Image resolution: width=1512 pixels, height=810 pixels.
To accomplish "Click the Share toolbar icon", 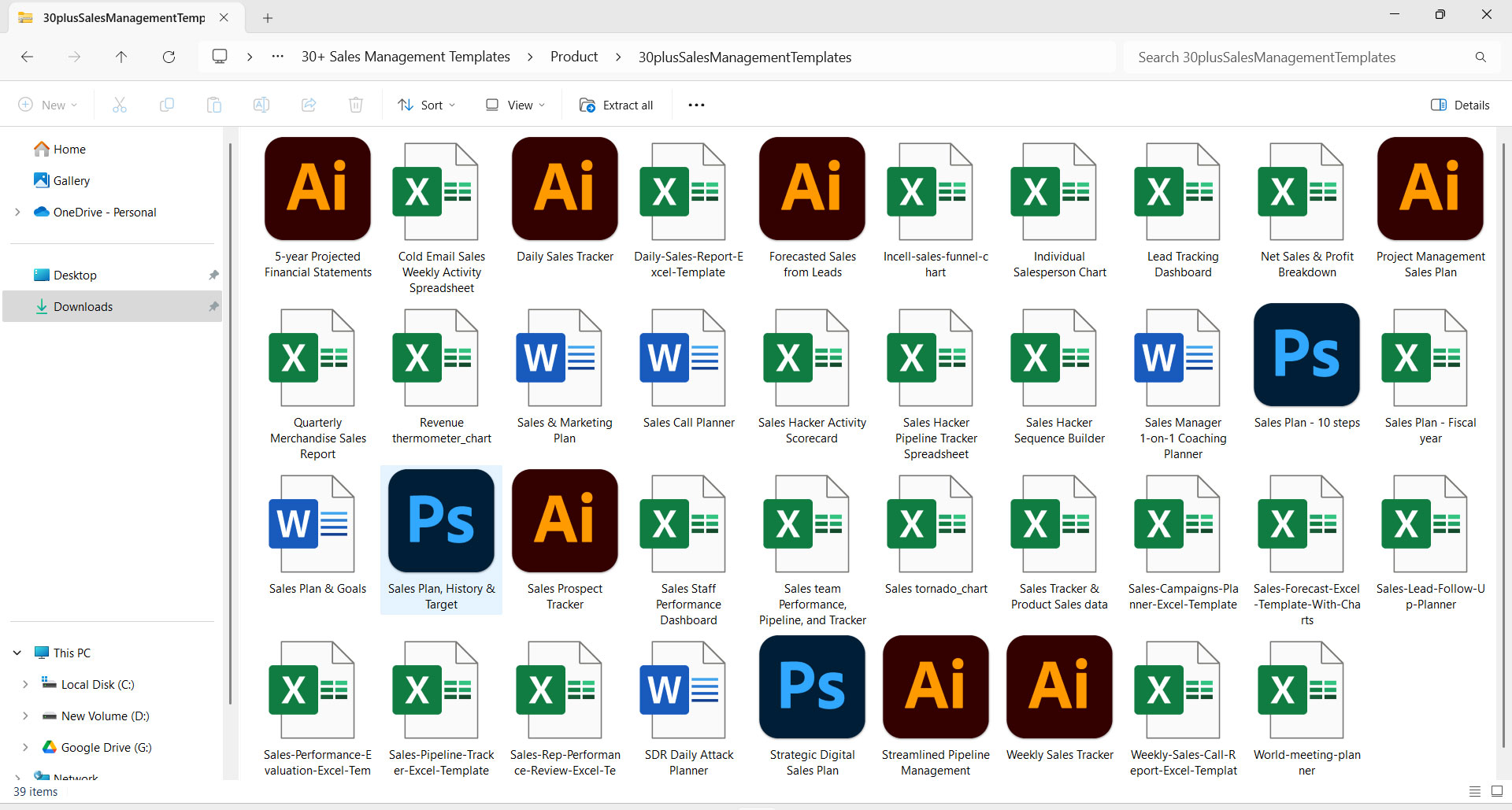I will pos(309,105).
